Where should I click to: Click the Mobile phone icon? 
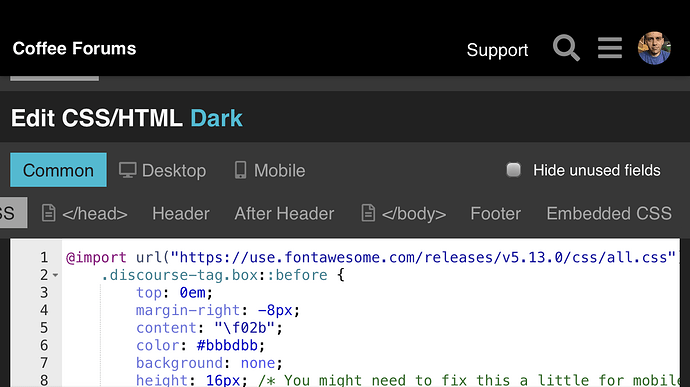click(x=240, y=170)
